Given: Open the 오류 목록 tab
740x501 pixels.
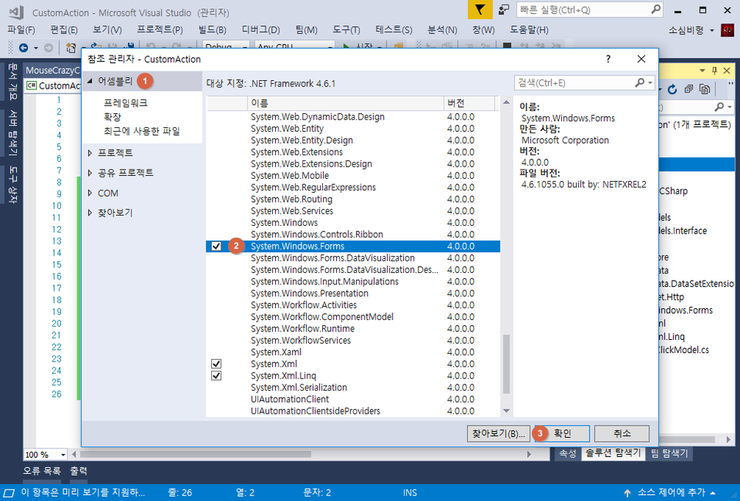Looking at the screenshot, I should click(42, 471).
